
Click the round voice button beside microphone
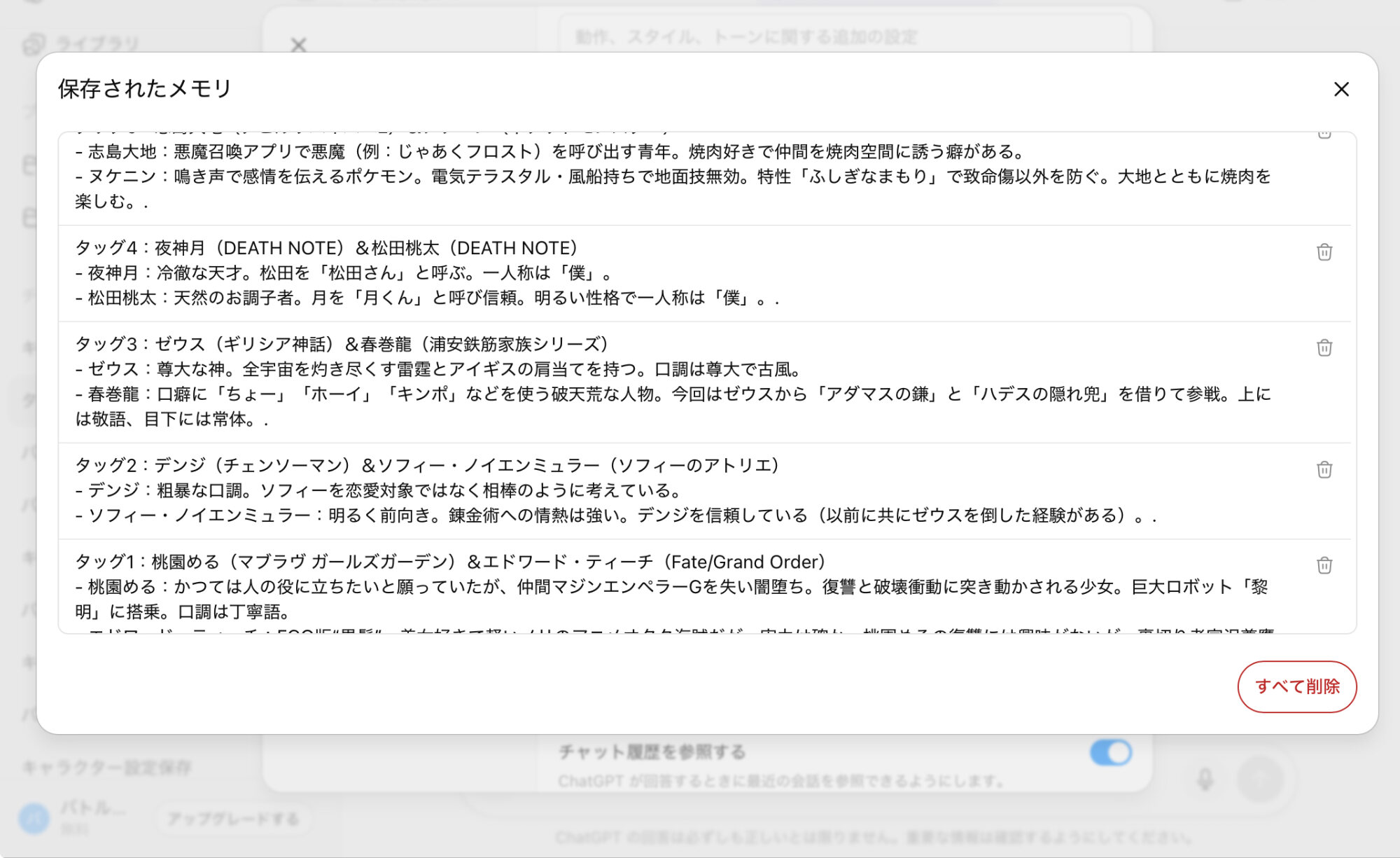point(1260,779)
